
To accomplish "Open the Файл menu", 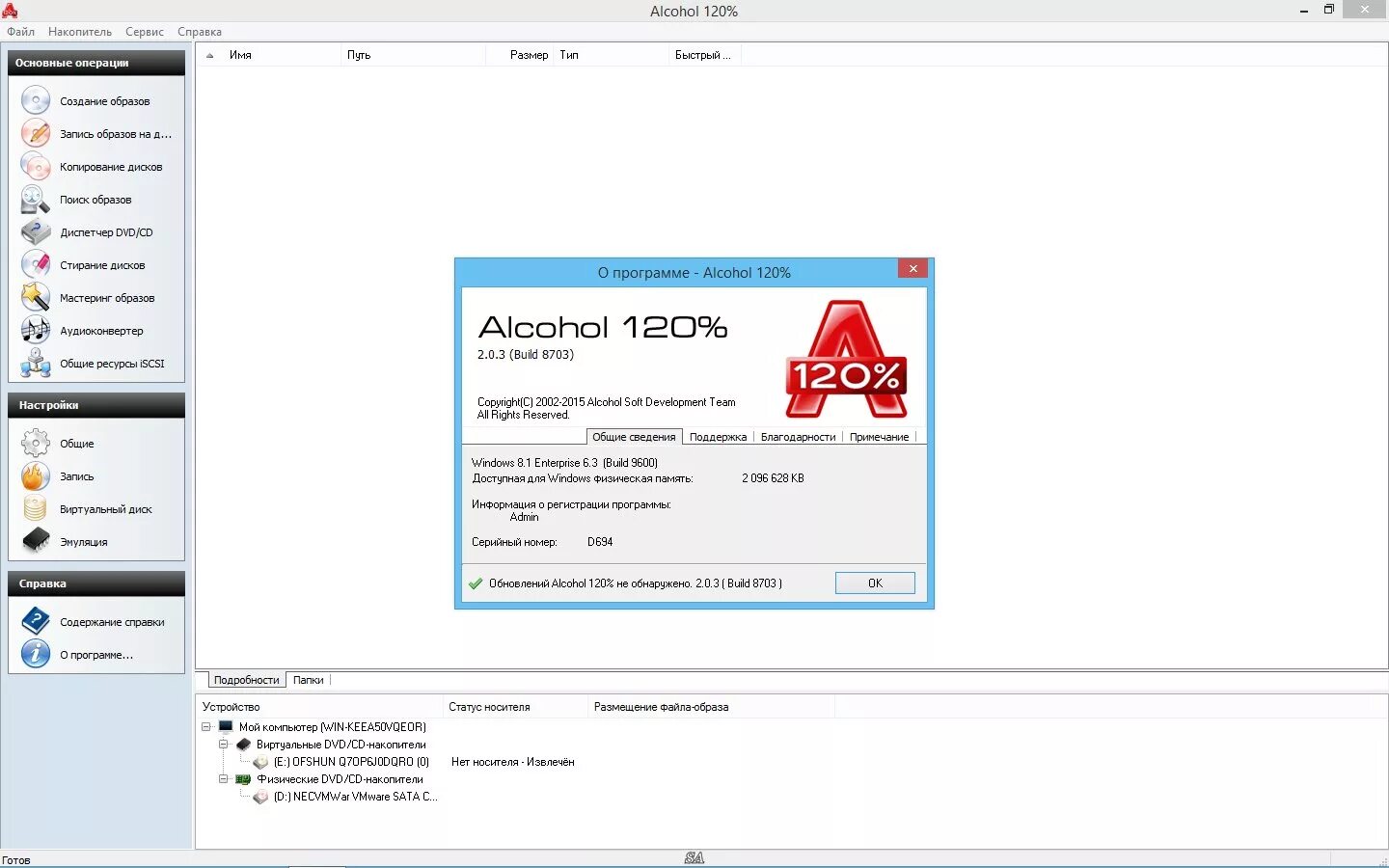I will 20,32.
